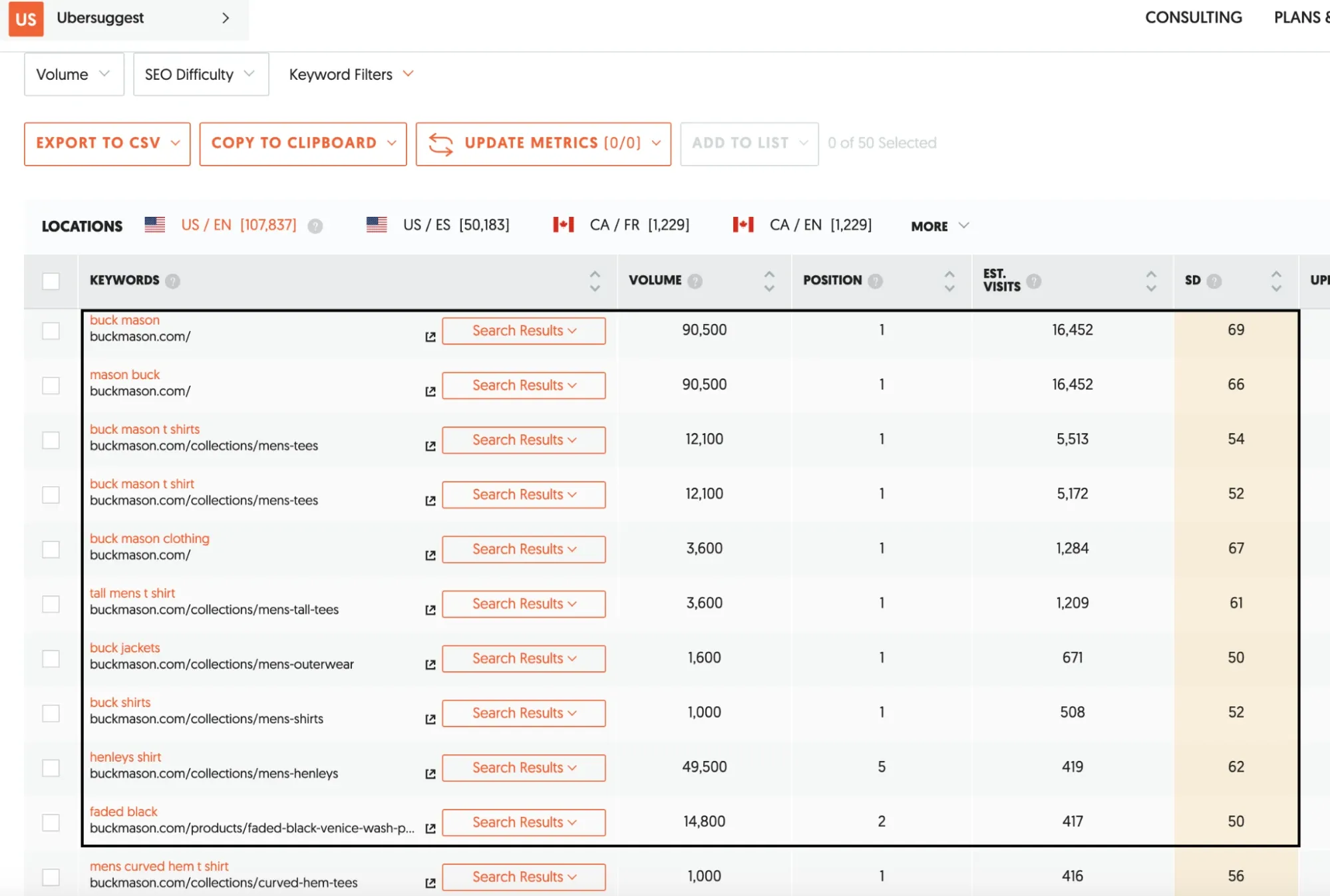Click help icon beside US / EN location
Image resolution: width=1330 pixels, height=896 pixels.
(x=315, y=226)
